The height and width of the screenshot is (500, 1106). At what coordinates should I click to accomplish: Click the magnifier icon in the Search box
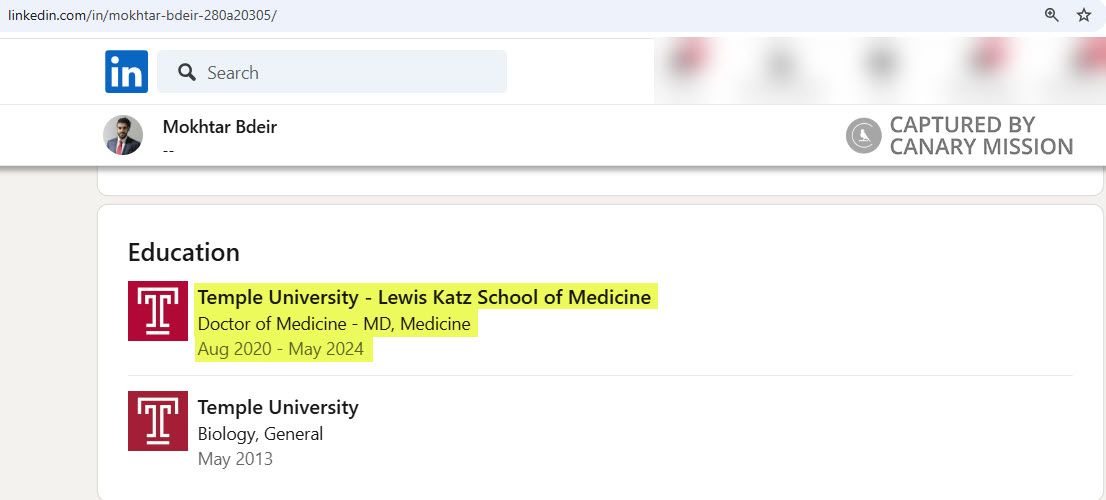(186, 72)
